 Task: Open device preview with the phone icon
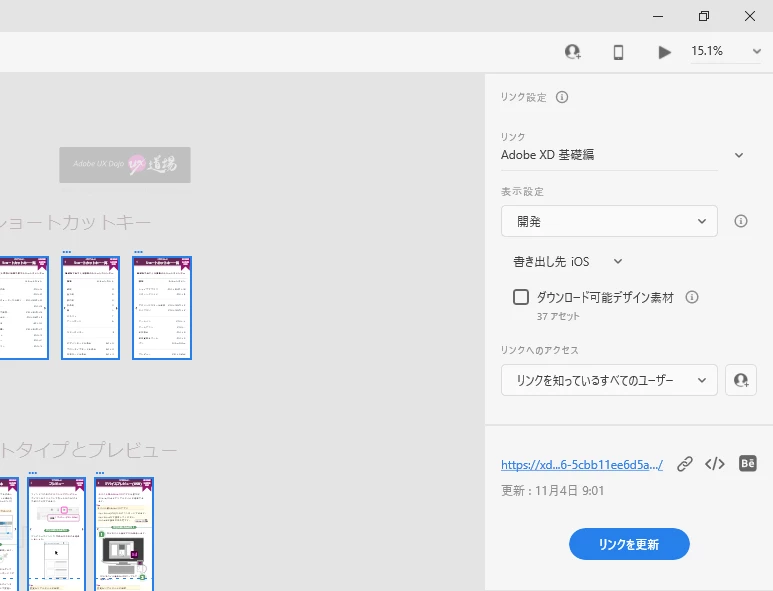[x=618, y=52]
